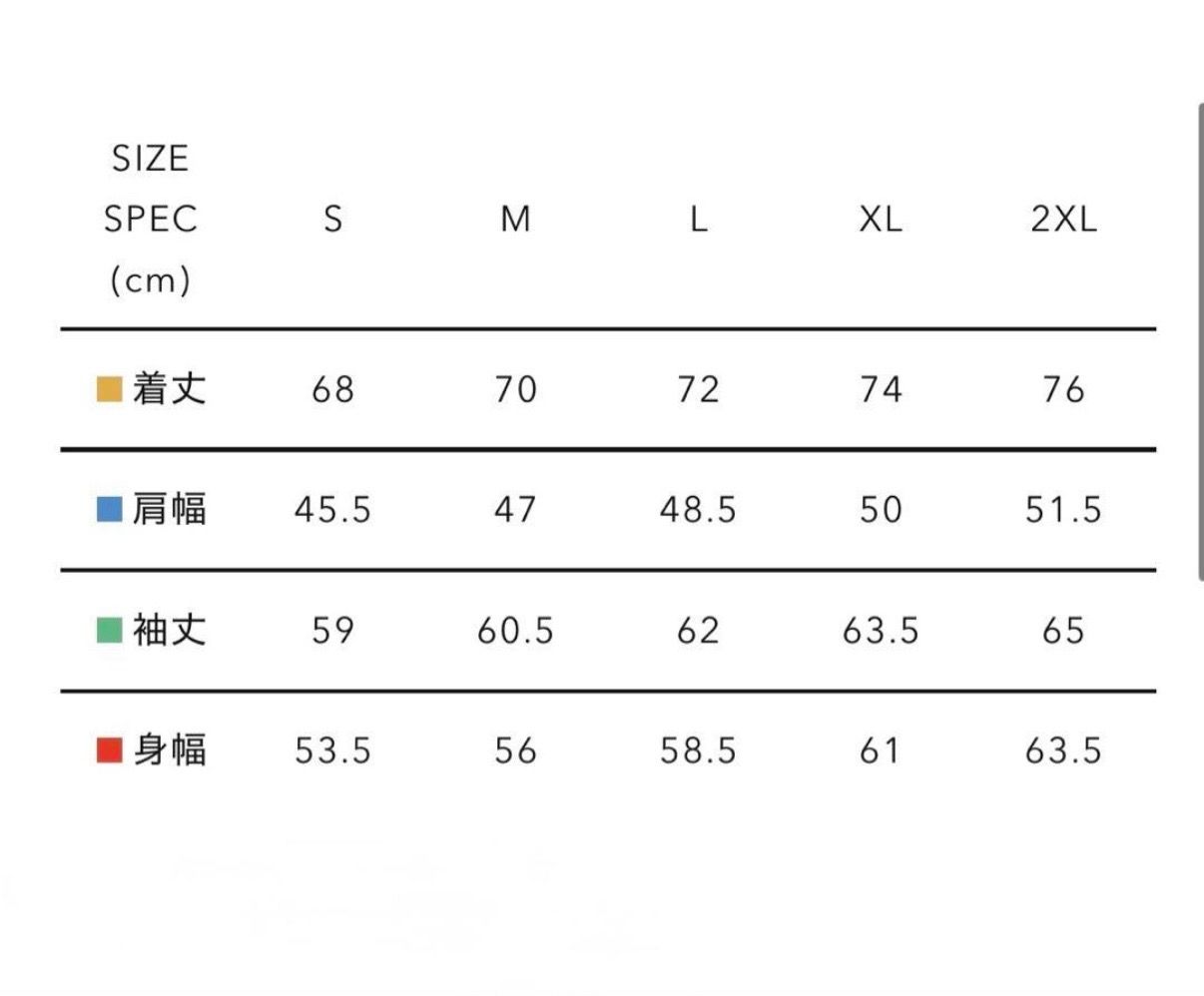
Task: Click the blue 肩幅 color square
Action: [109, 509]
